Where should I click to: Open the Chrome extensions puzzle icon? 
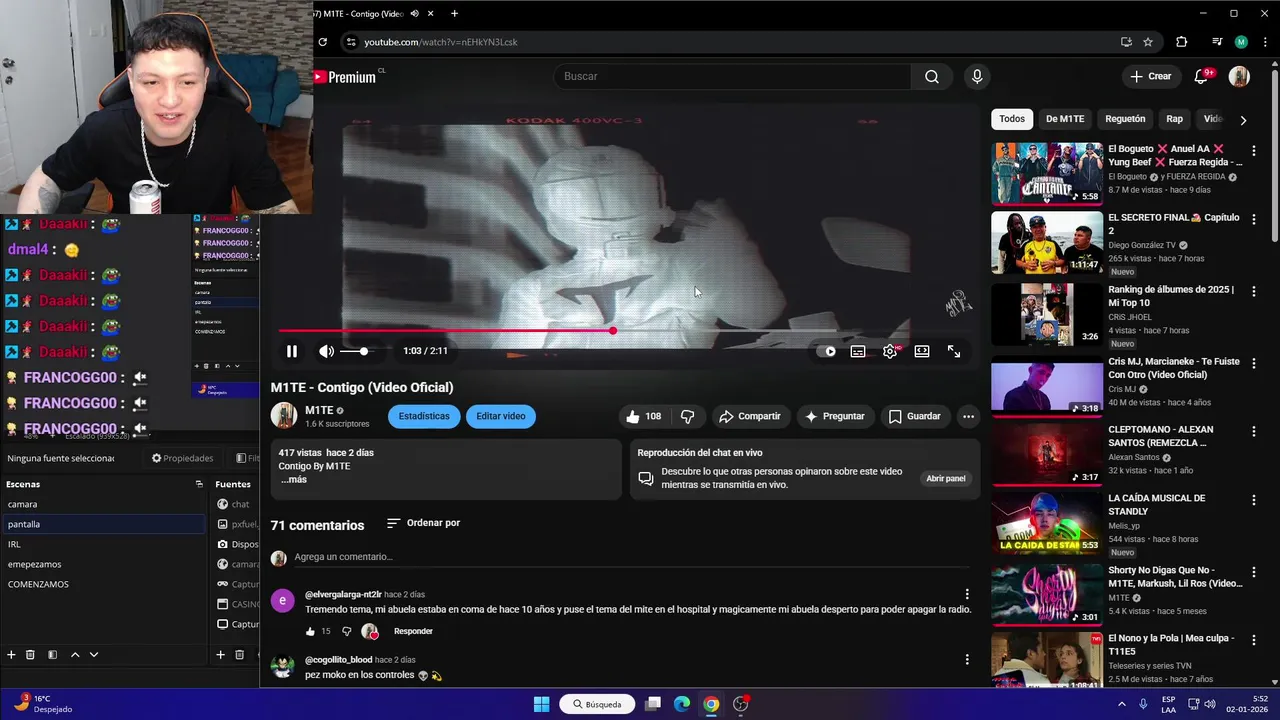pos(1182,42)
